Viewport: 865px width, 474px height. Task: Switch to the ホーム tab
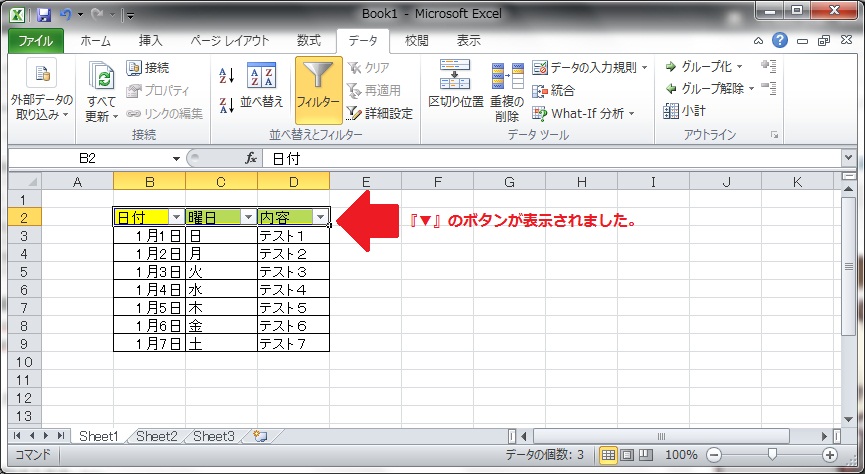tap(95, 41)
